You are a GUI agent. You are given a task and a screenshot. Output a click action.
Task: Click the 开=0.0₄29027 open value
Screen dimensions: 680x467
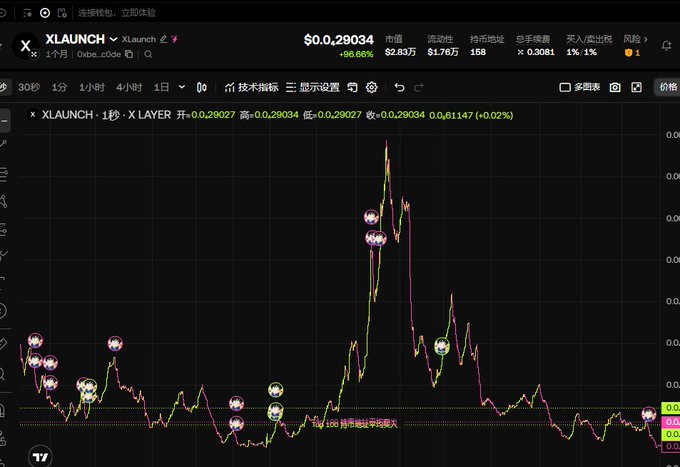206,115
